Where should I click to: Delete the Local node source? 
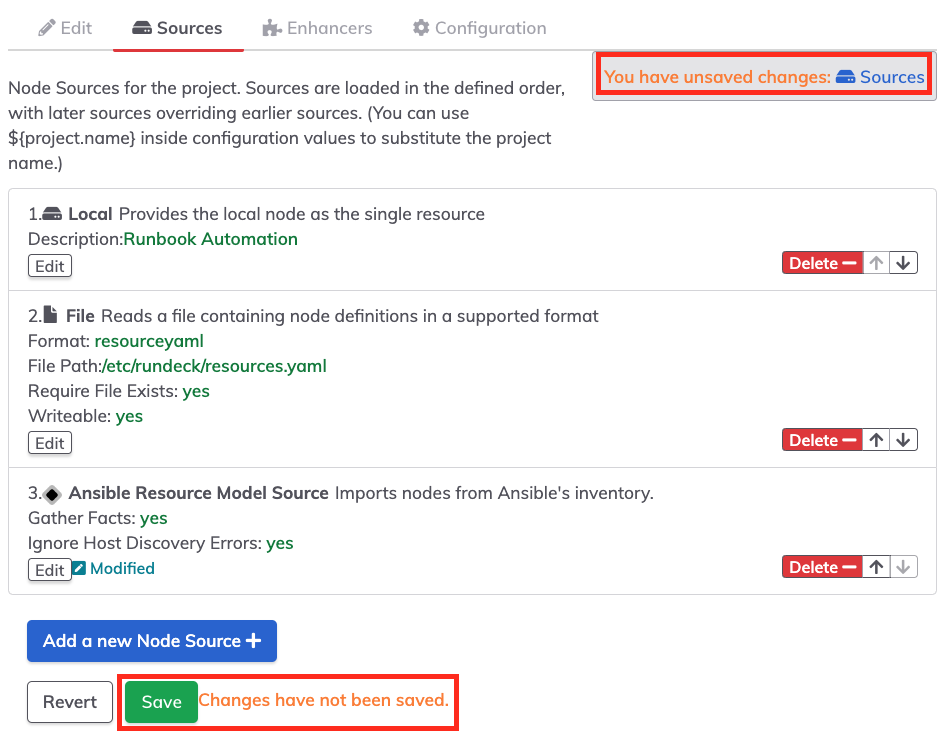coord(823,263)
